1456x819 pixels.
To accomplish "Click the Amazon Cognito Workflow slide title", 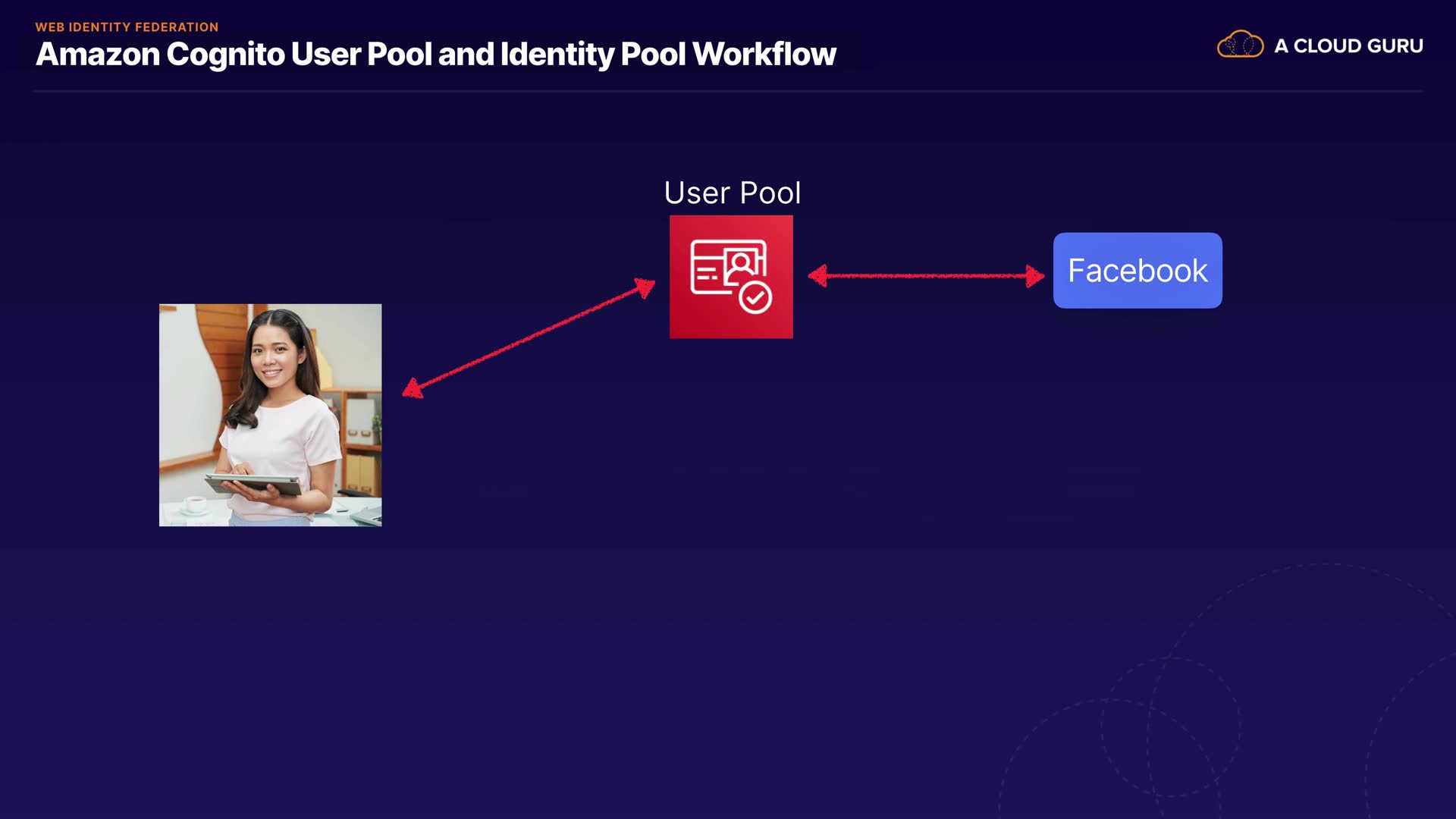I will pyautogui.click(x=435, y=55).
